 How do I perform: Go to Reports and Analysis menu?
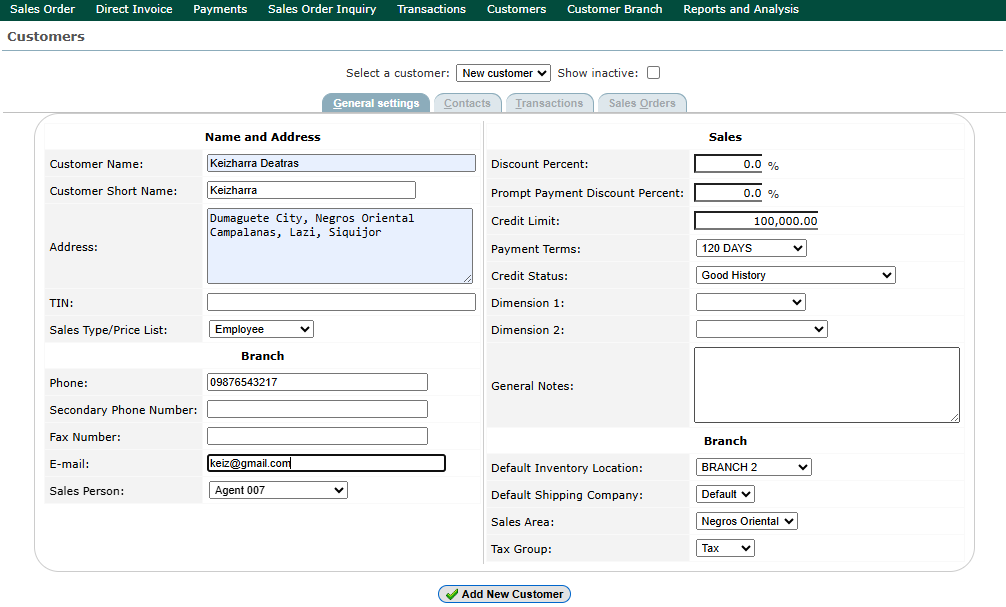point(741,9)
